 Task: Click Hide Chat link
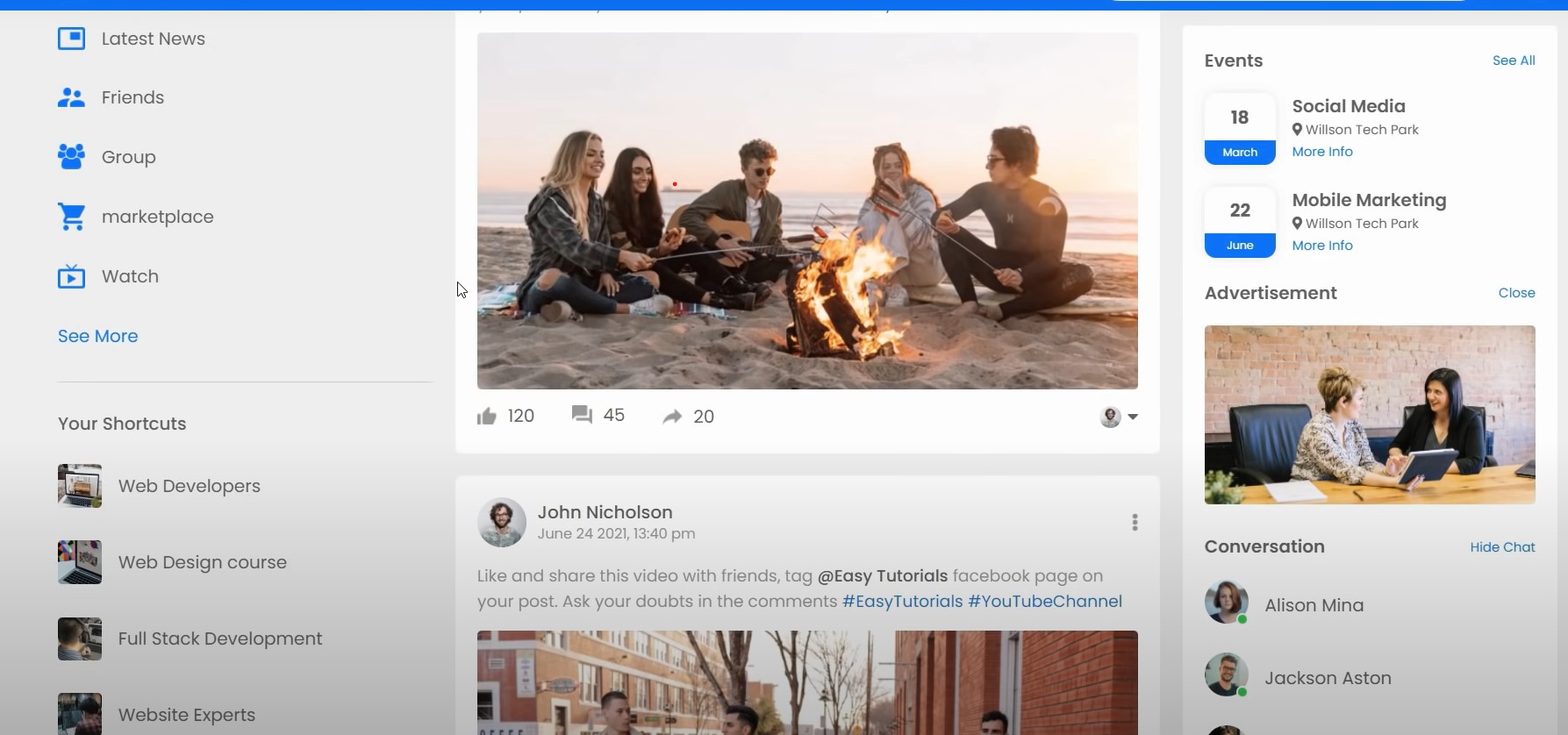[1502, 547]
